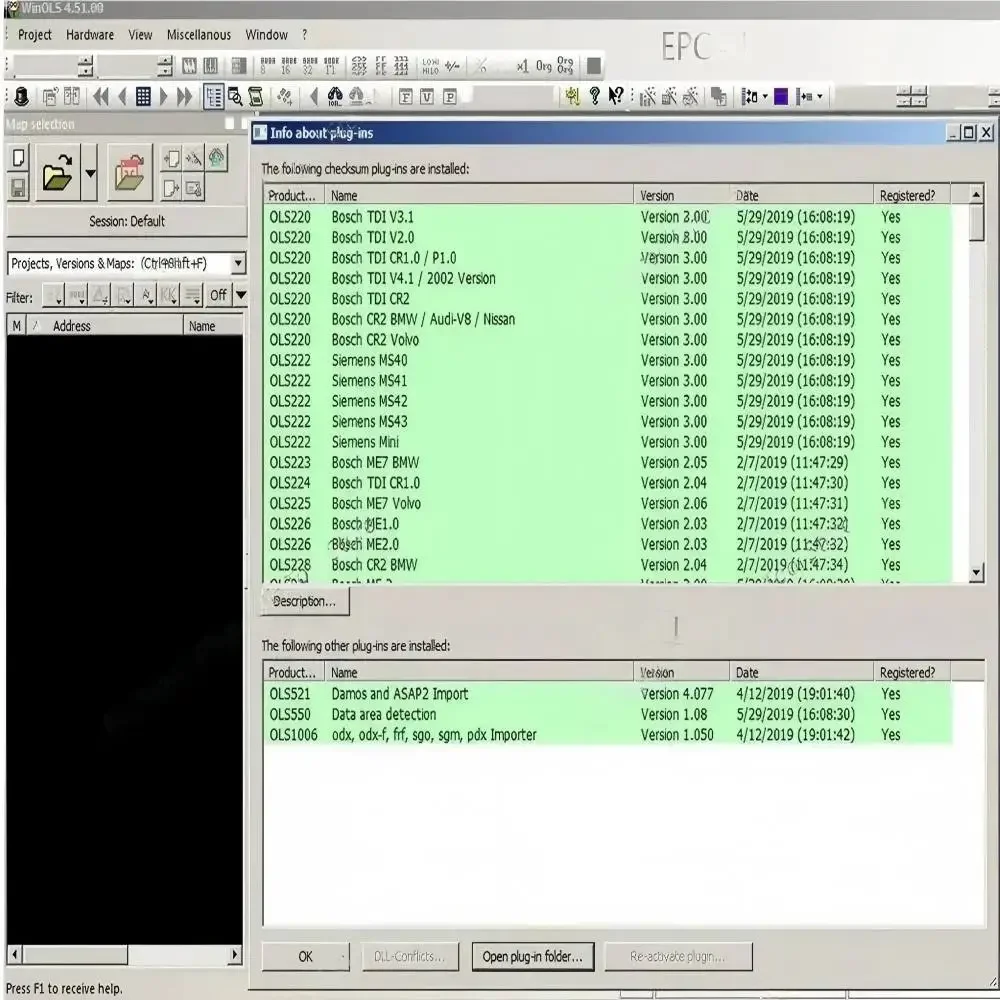Toggle the filter Off button

pyautogui.click(x=218, y=295)
